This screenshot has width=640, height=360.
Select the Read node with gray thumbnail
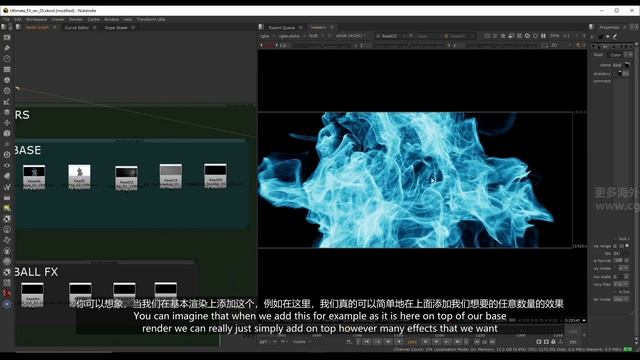tap(171, 176)
